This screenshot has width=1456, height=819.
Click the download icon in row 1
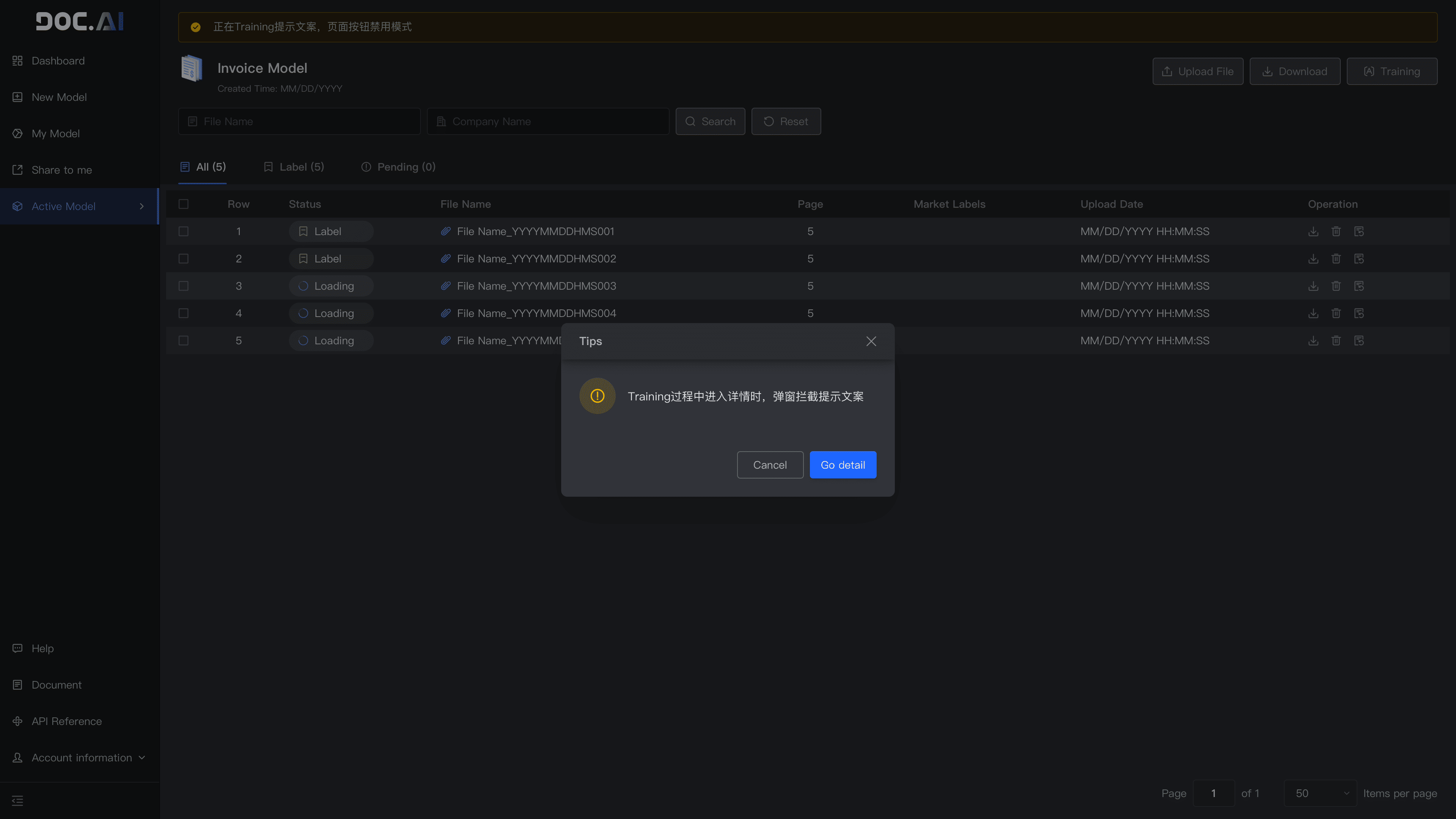1313,231
